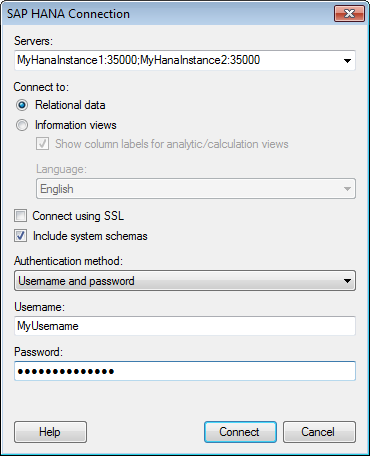Image resolution: width=370 pixels, height=456 pixels.
Task: Click the Language label
Action: coord(61,169)
